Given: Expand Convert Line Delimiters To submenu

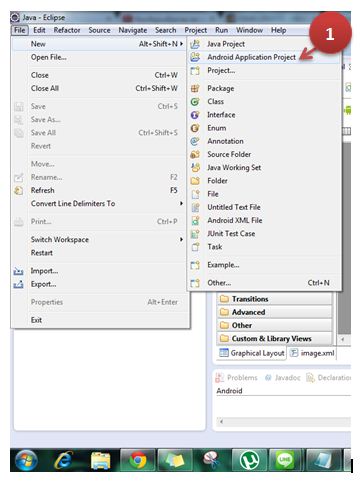Looking at the screenshot, I should coord(181,203).
